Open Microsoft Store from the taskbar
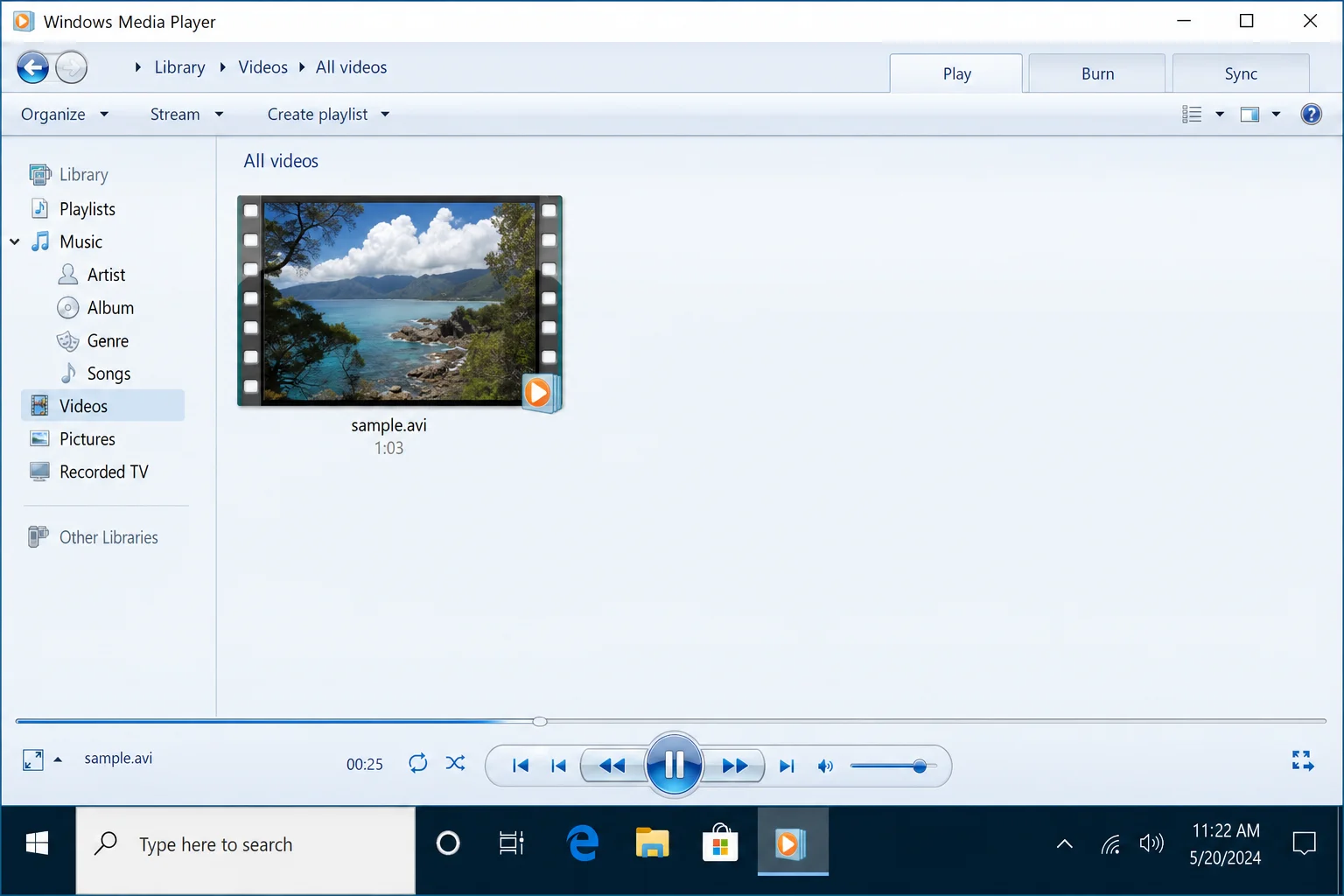 (x=720, y=843)
